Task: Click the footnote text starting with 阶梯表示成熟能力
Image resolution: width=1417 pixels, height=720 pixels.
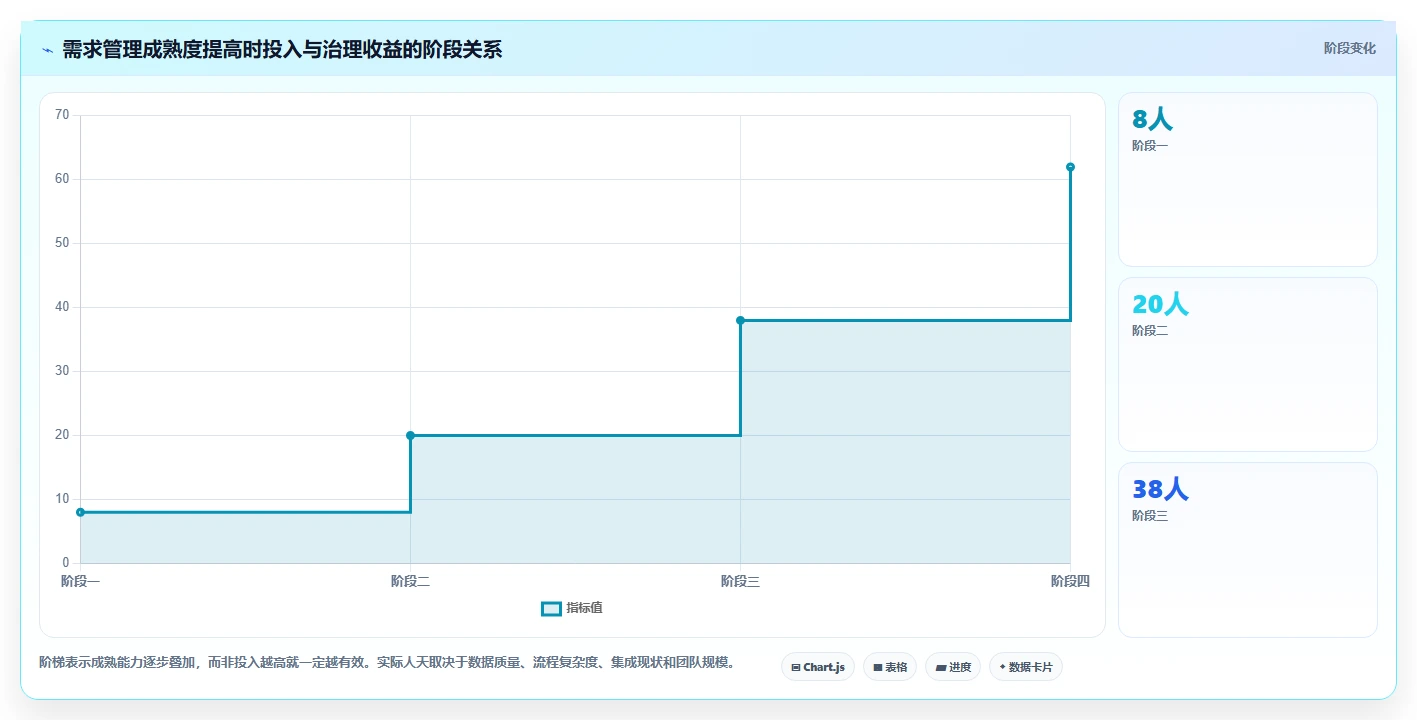Action: (388, 662)
